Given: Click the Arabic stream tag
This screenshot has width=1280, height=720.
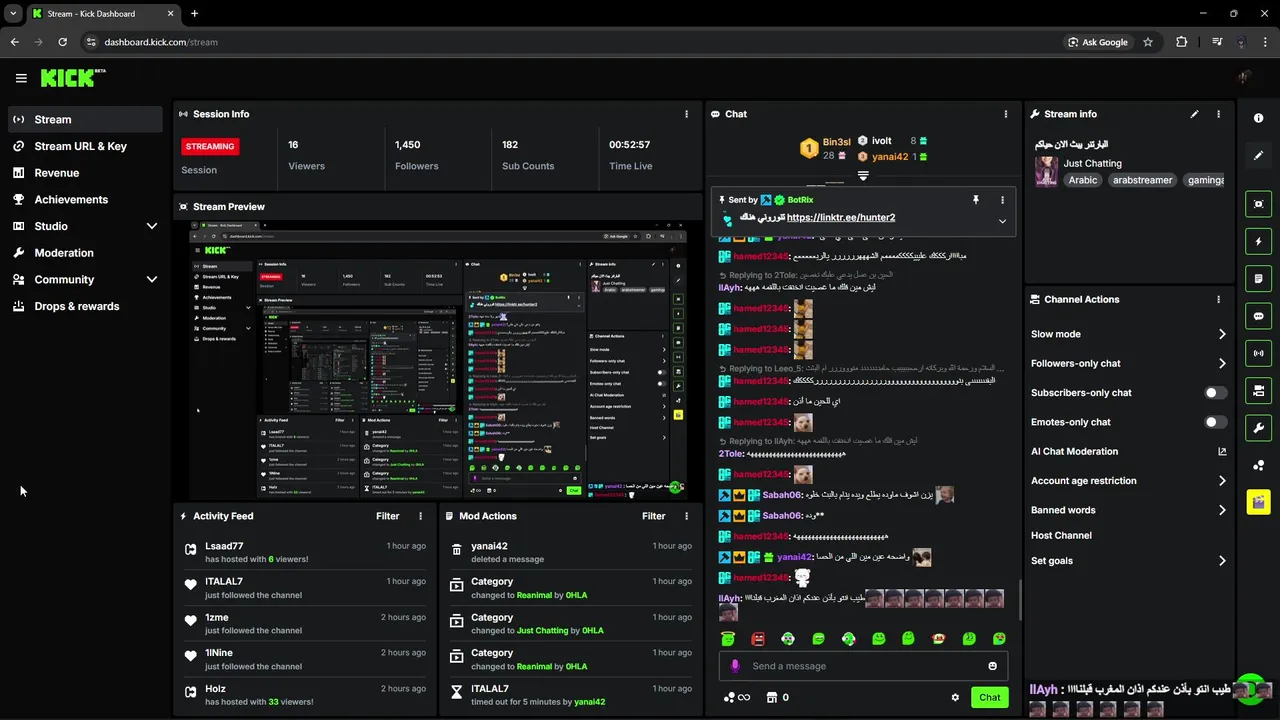Looking at the screenshot, I should click(x=1082, y=180).
